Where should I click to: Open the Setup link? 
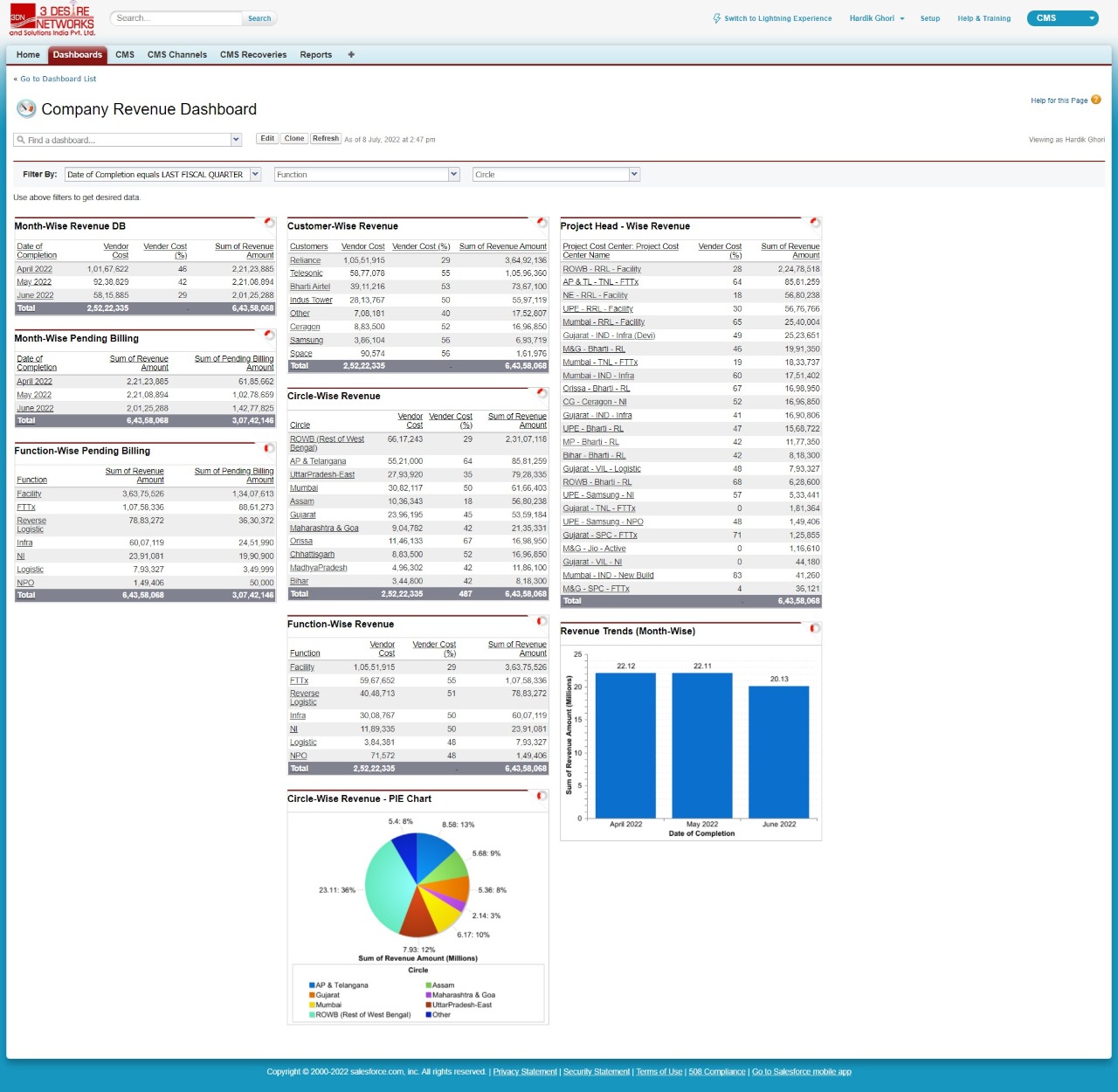pos(930,18)
